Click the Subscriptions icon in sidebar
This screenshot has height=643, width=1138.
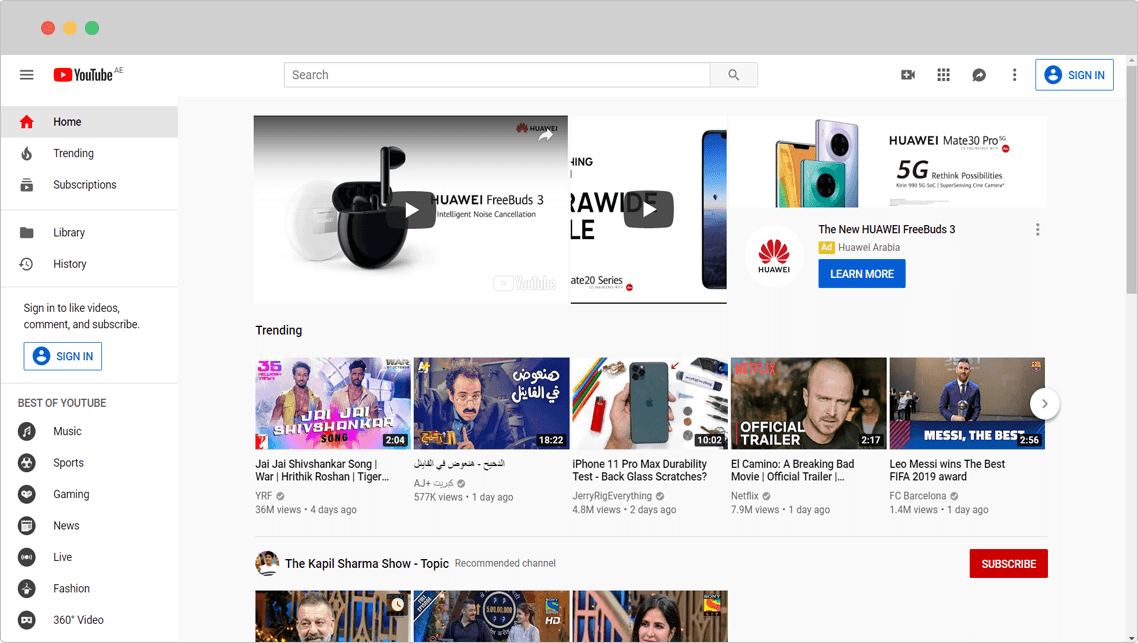point(27,185)
